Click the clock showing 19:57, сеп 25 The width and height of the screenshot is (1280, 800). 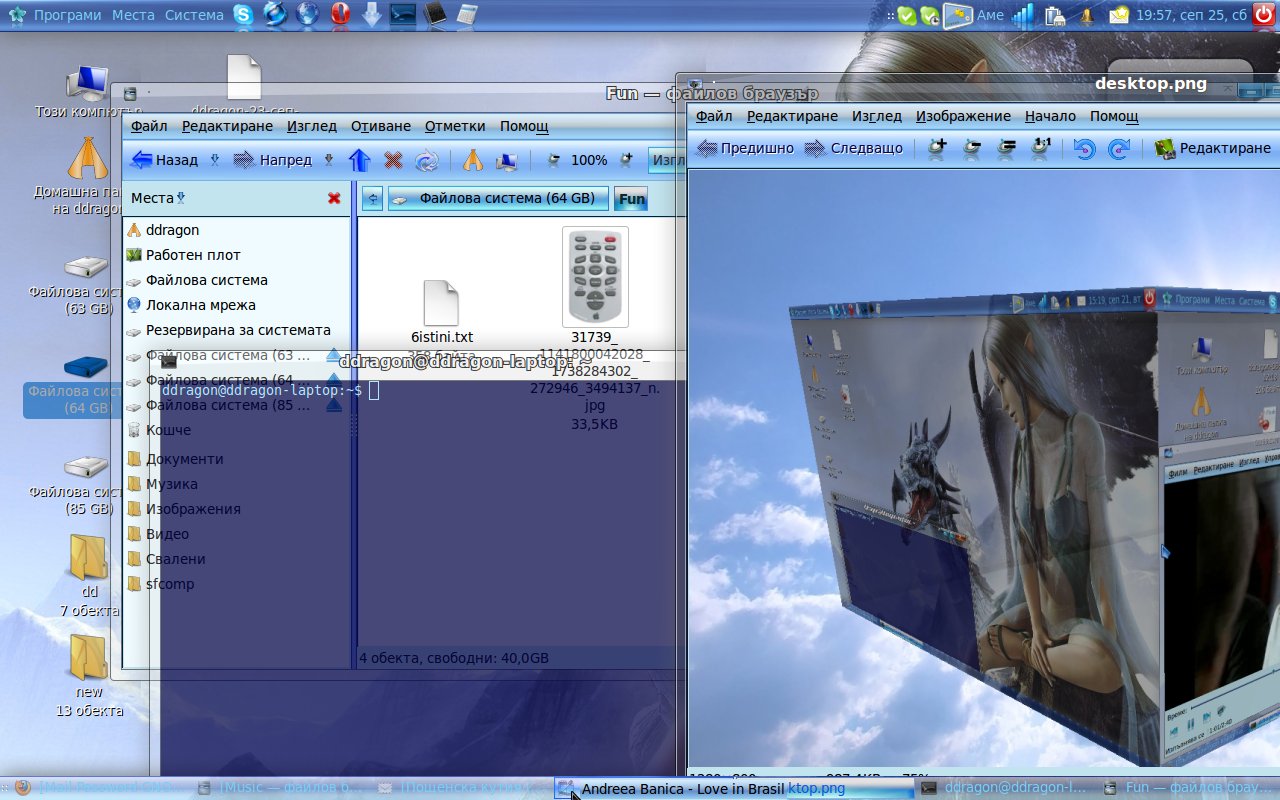pos(1192,15)
